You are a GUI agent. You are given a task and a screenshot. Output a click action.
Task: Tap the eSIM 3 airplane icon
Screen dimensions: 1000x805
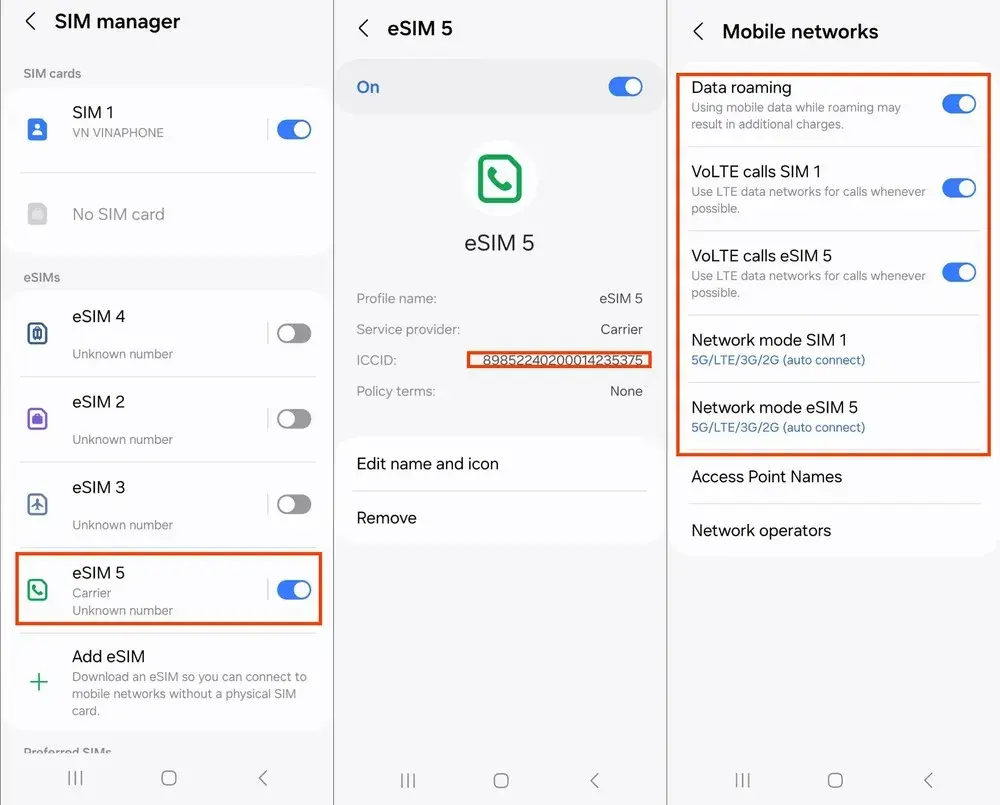(38, 504)
